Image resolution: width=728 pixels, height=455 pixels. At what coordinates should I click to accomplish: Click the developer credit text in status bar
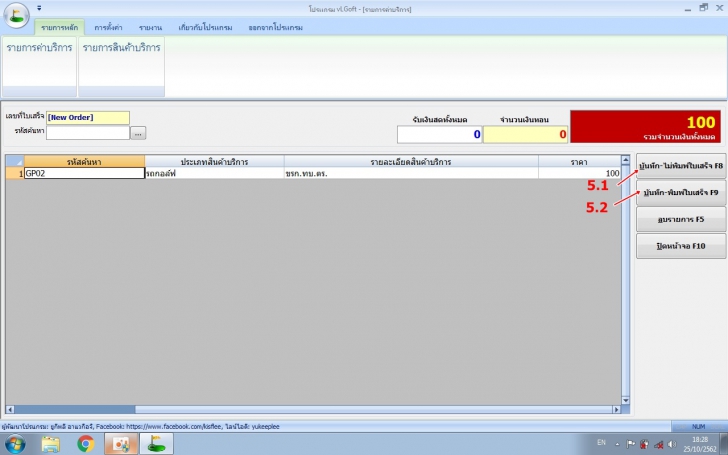click(x=141, y=426)
